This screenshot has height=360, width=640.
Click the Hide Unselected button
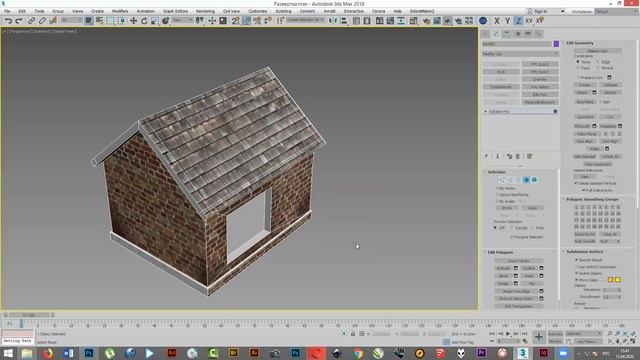click(597, 164)
